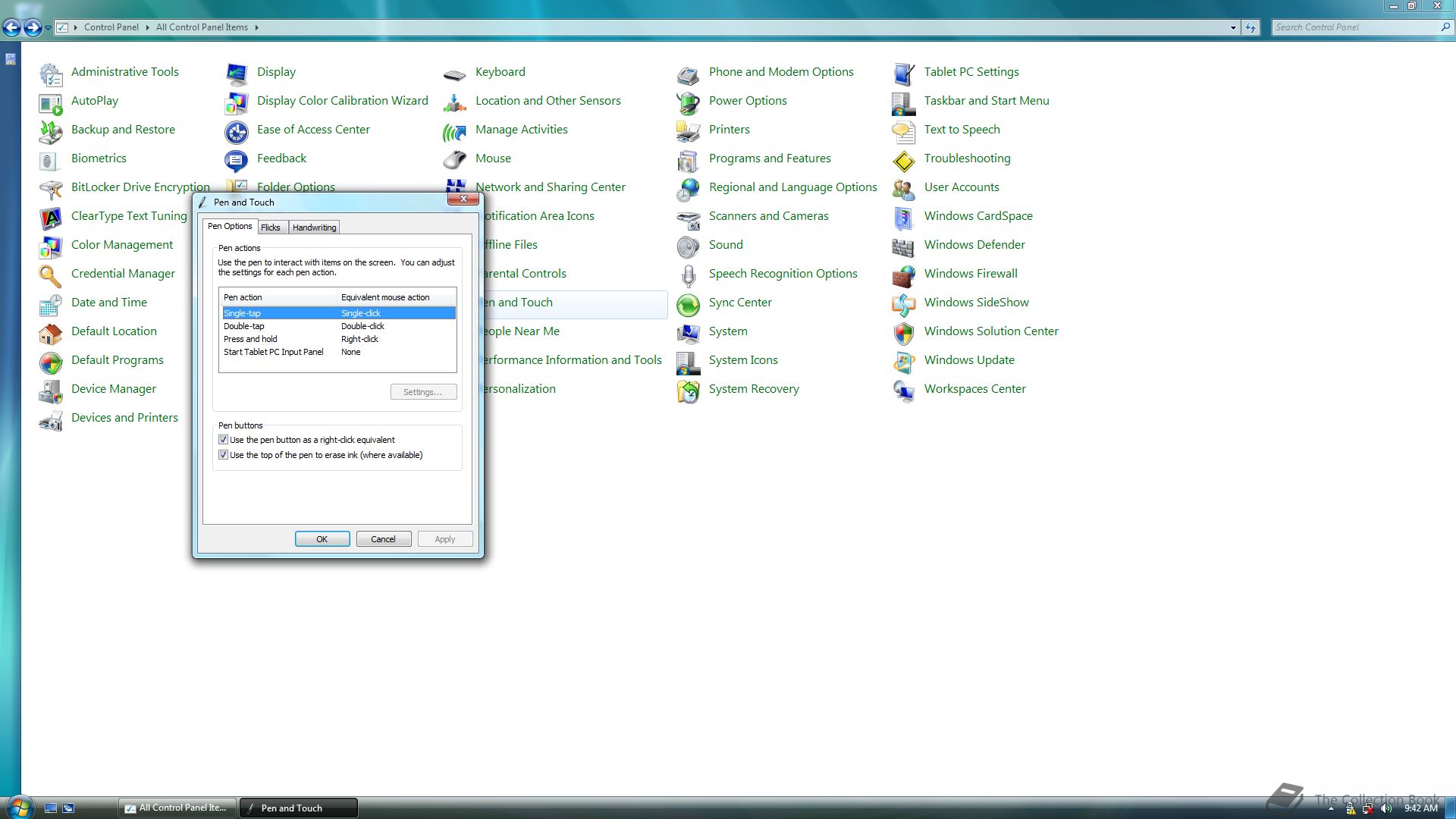Select the Single-tap pen action row

click(338, 313)
